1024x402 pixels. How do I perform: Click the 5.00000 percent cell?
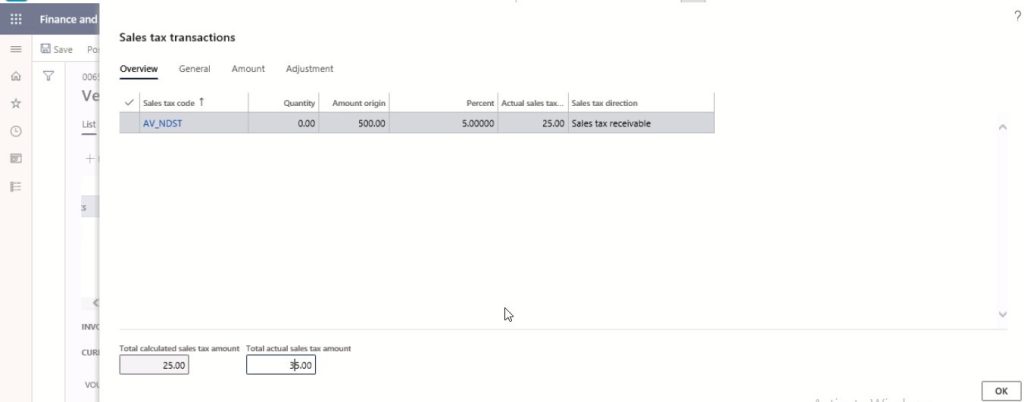[x=443, y=123]
